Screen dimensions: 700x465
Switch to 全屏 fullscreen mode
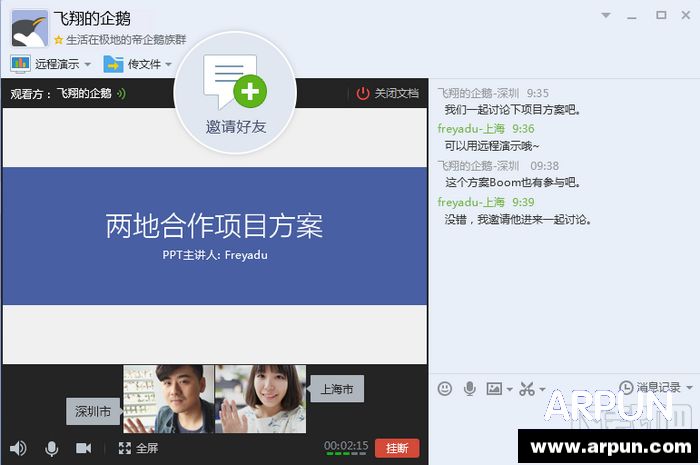pyautogui.click(x=138, y=448)
